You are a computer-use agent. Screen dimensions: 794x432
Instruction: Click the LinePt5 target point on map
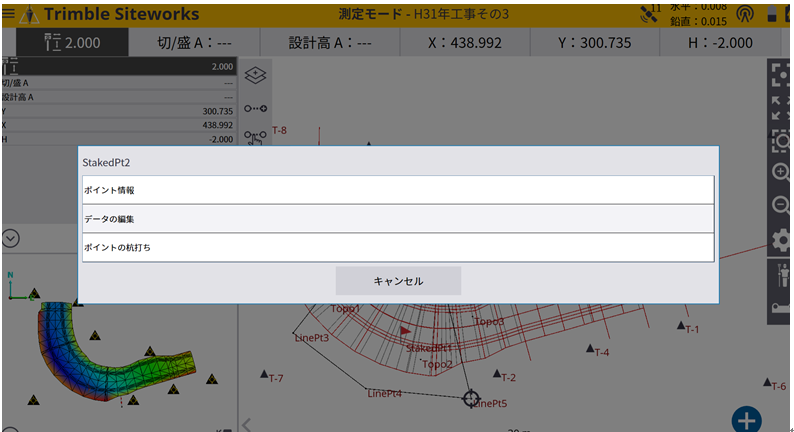pyautogui.click(x=471, y=398)
